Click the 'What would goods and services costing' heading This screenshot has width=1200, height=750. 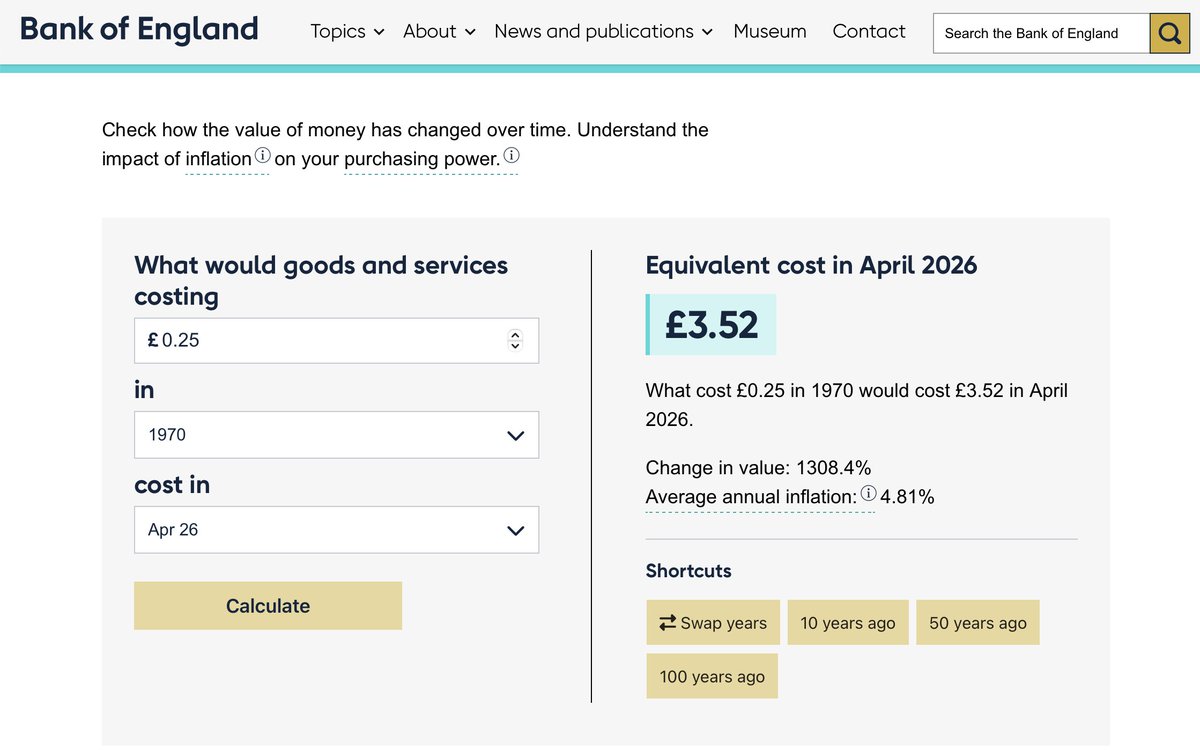tap(321, 281)
